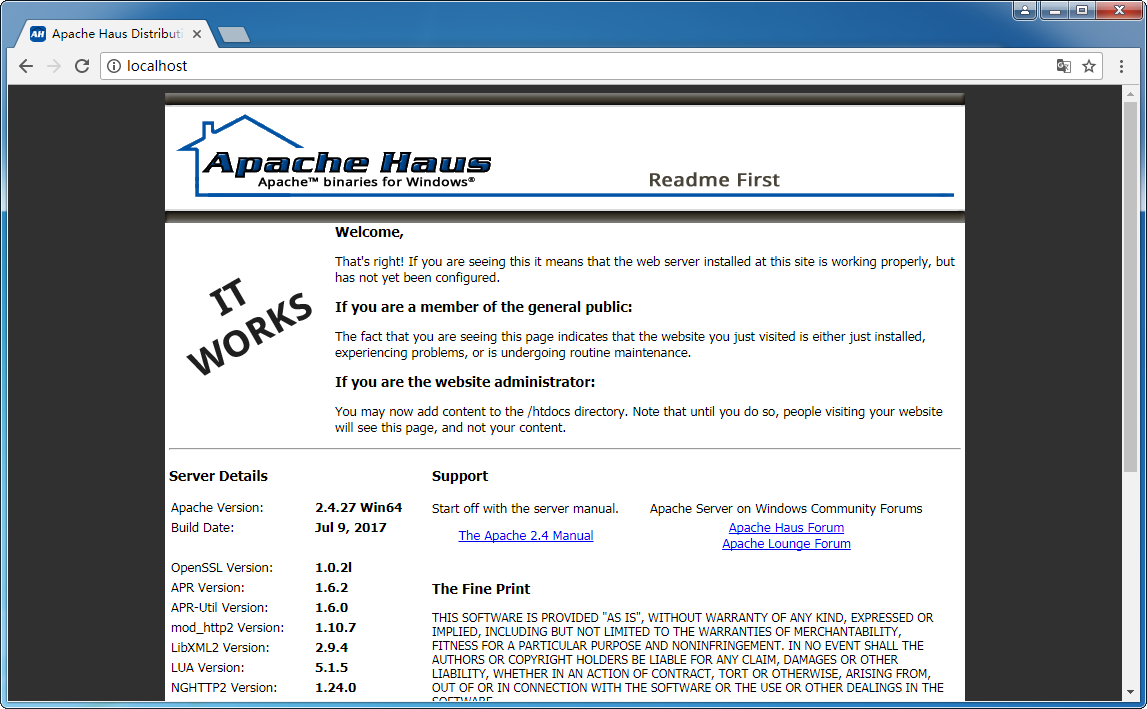Click the NGHTTP2 value '1.24.0'
The image size is (1147, 709).
[x=336, y=688]
